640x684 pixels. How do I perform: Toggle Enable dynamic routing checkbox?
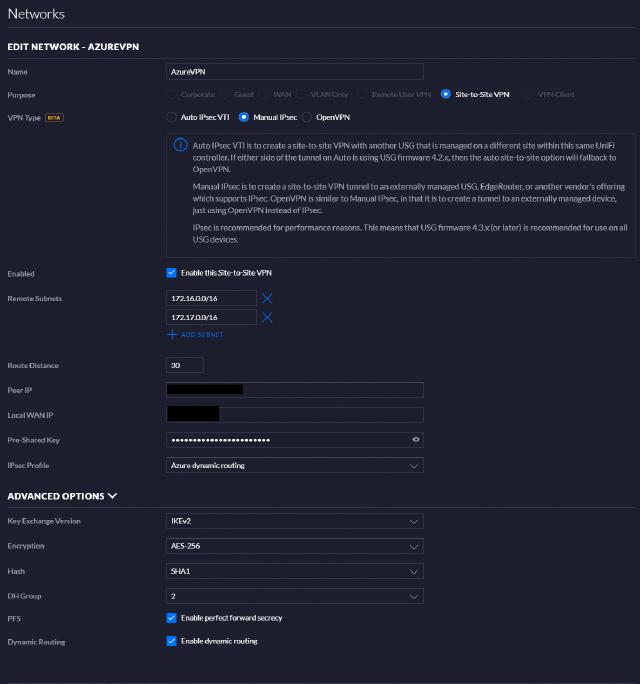(172, 641)
